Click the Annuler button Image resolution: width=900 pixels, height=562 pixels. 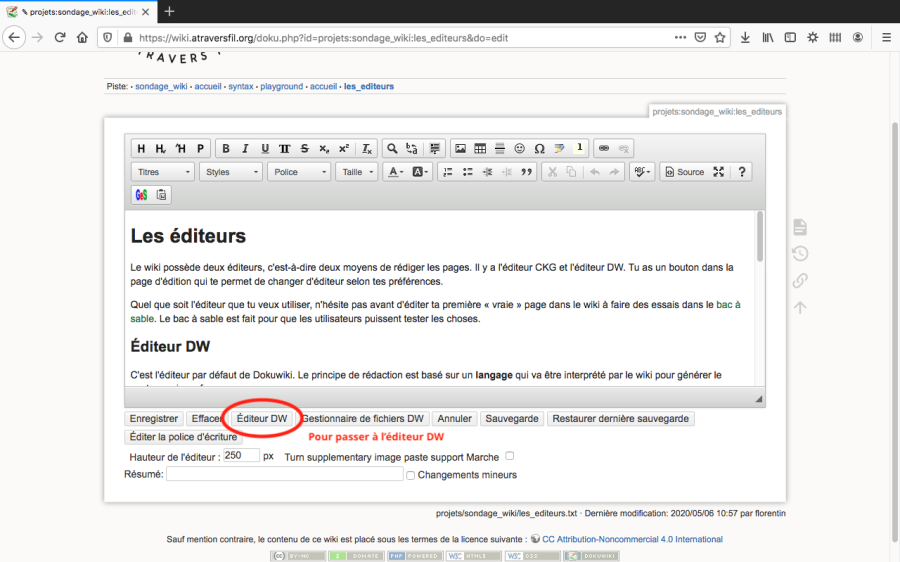click(x=454, y=419)
